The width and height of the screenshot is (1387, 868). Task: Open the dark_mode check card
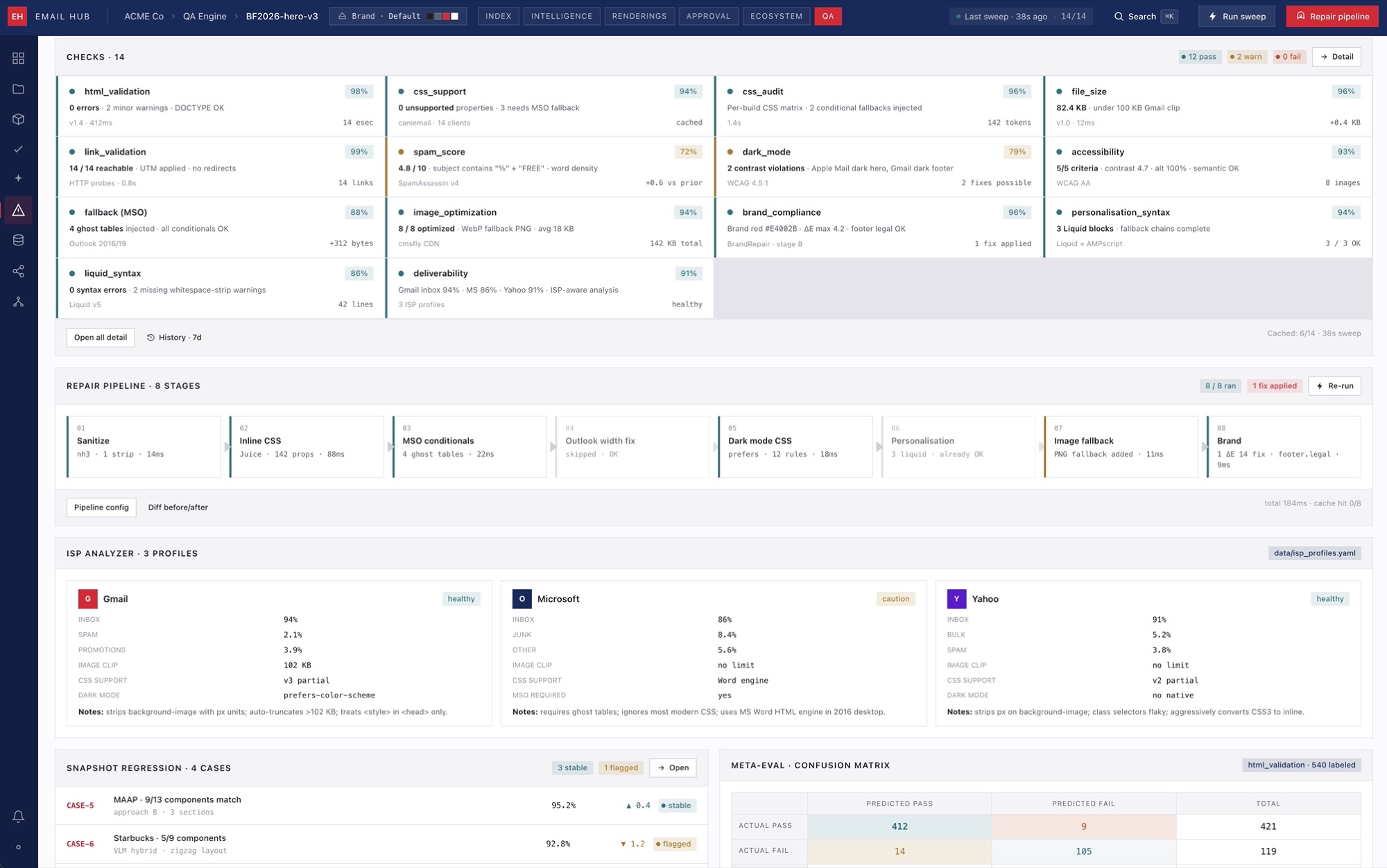(879, 167)
